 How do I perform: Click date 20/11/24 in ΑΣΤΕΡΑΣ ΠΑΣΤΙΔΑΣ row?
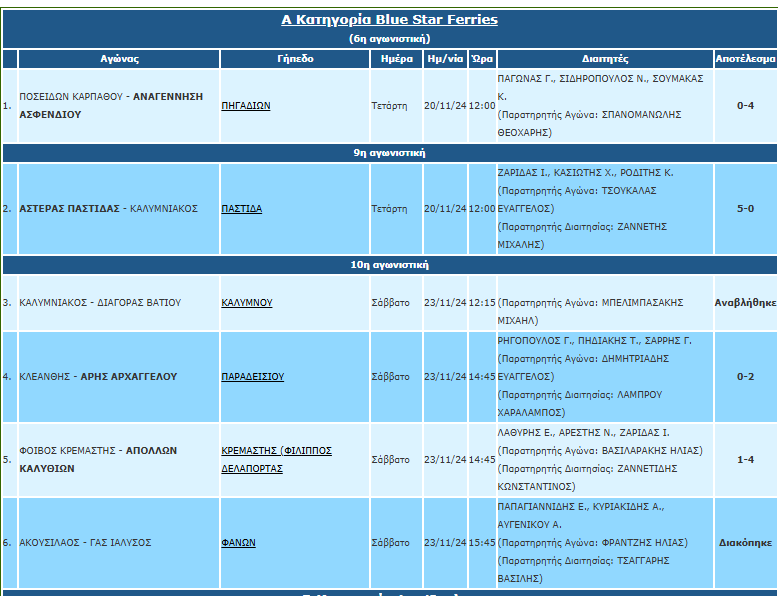445,209
